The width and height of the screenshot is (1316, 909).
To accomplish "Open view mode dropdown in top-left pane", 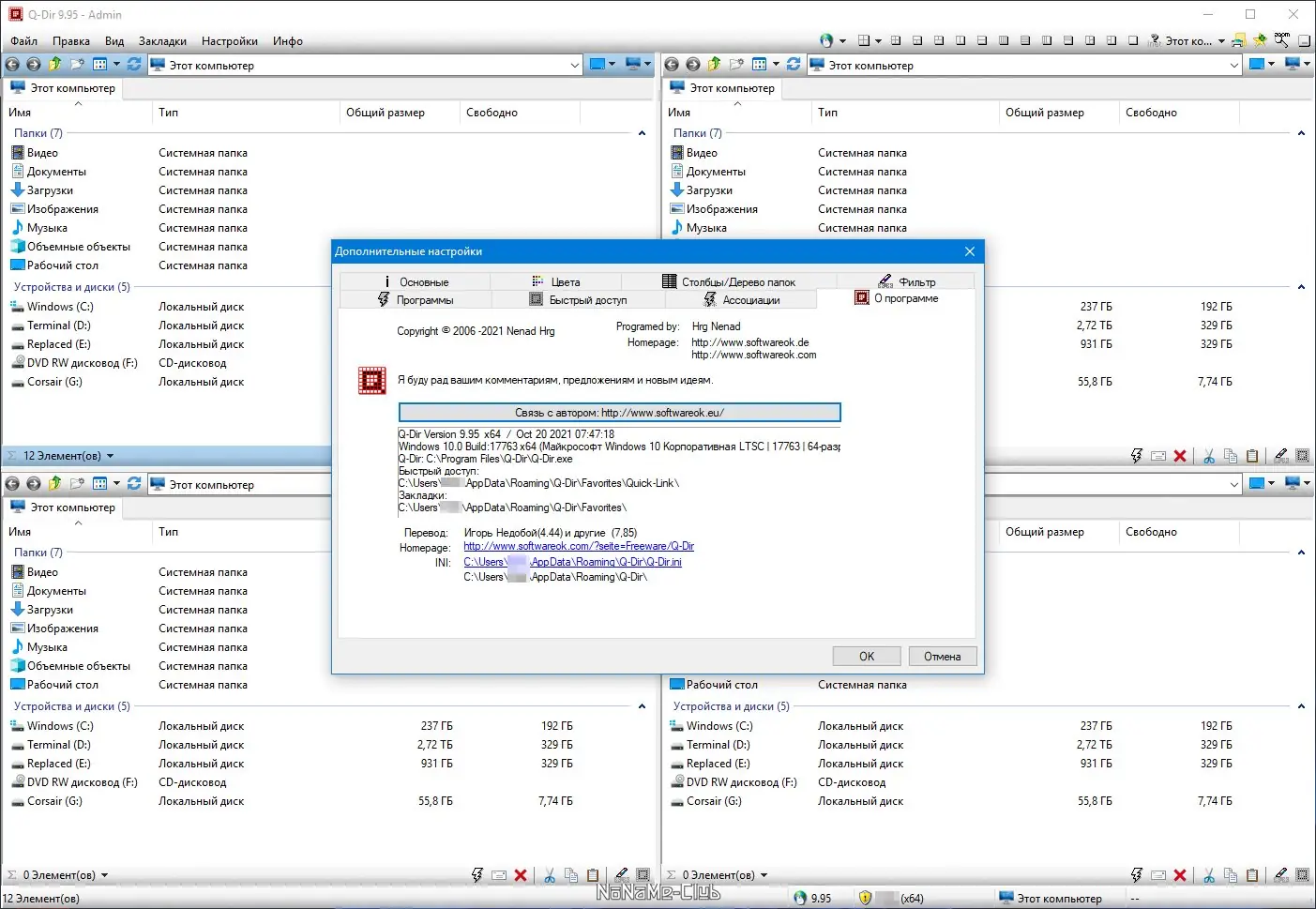I will 116,65.
